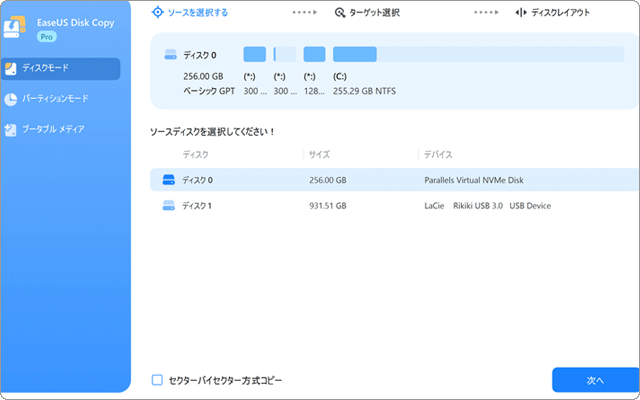Click the 255.29 GB NTFS label

click(364, 91)
